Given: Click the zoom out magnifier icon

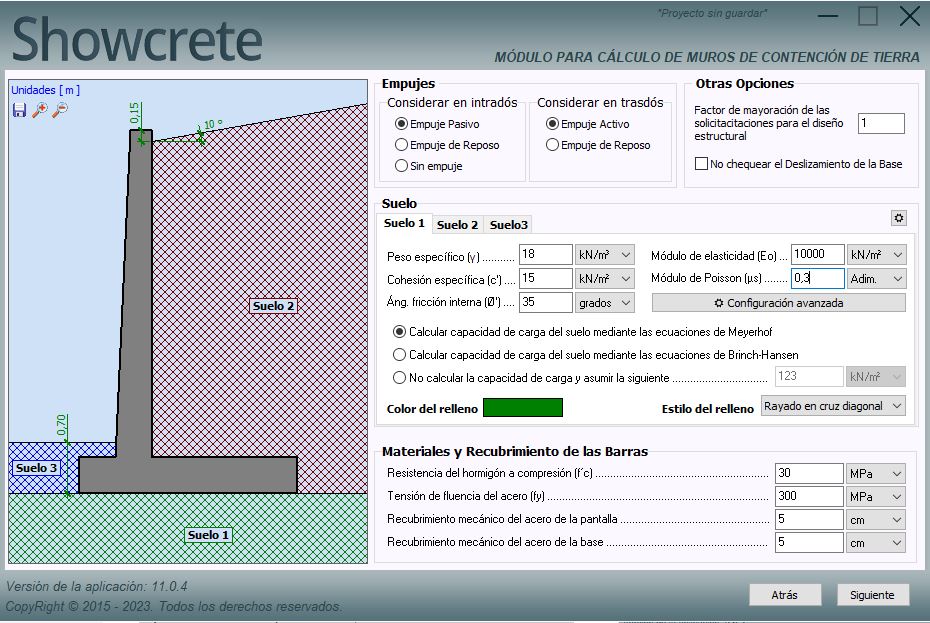Looking at the screenshot, I should point(60,110).
